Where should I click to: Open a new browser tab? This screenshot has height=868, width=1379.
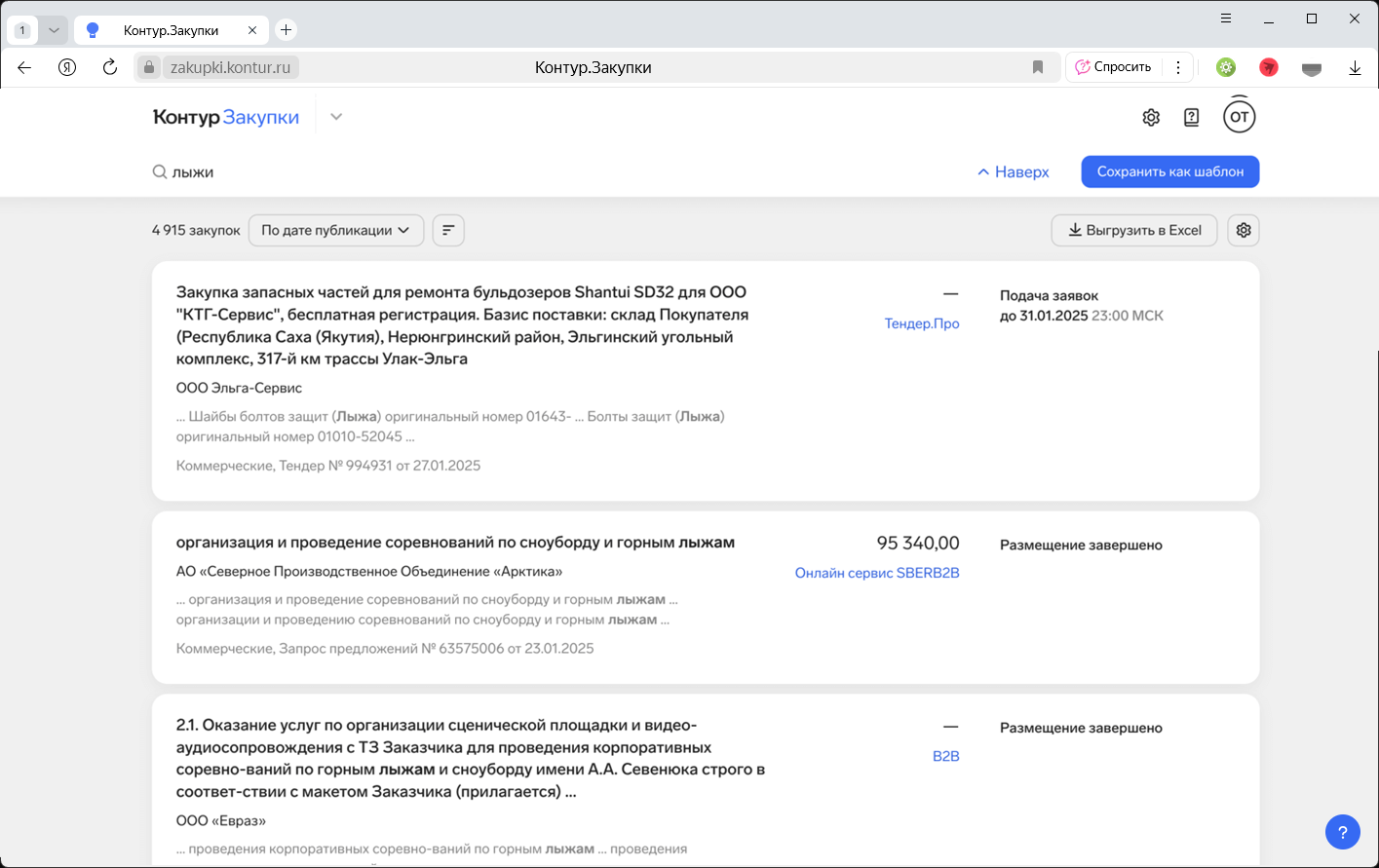tap(286, 30)
